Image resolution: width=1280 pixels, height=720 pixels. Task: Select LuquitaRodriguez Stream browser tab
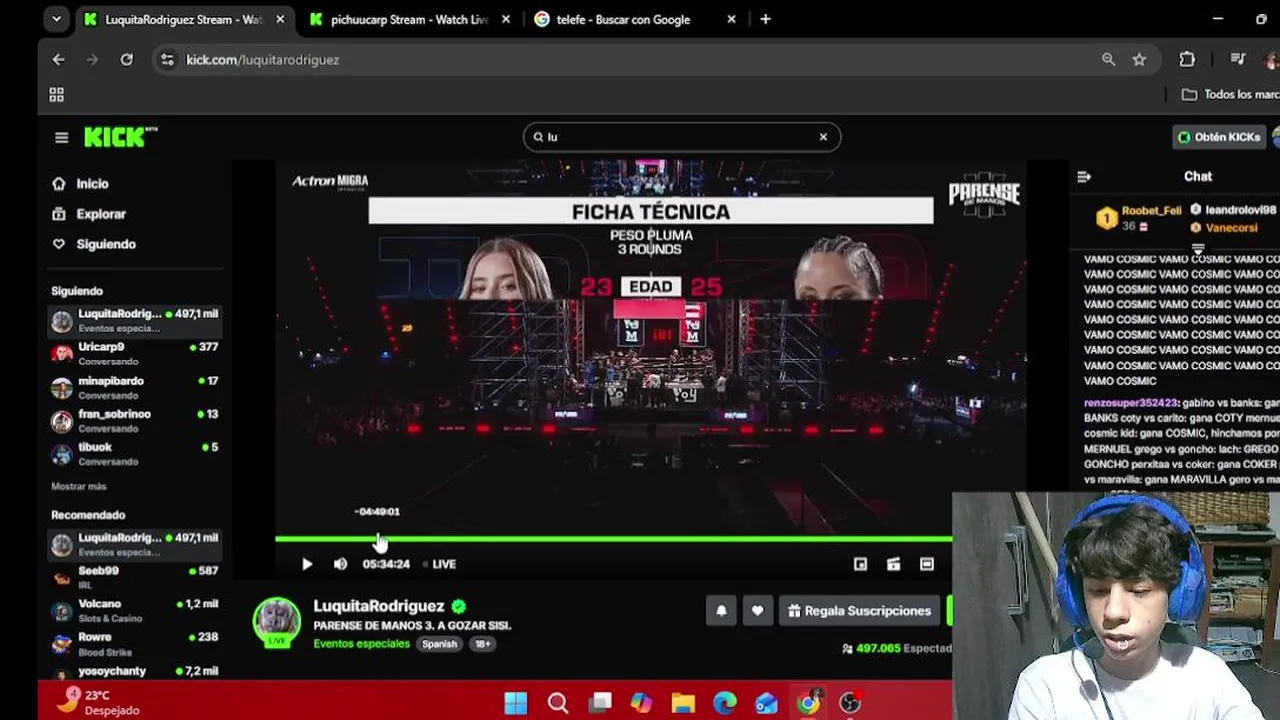[183, 19]
